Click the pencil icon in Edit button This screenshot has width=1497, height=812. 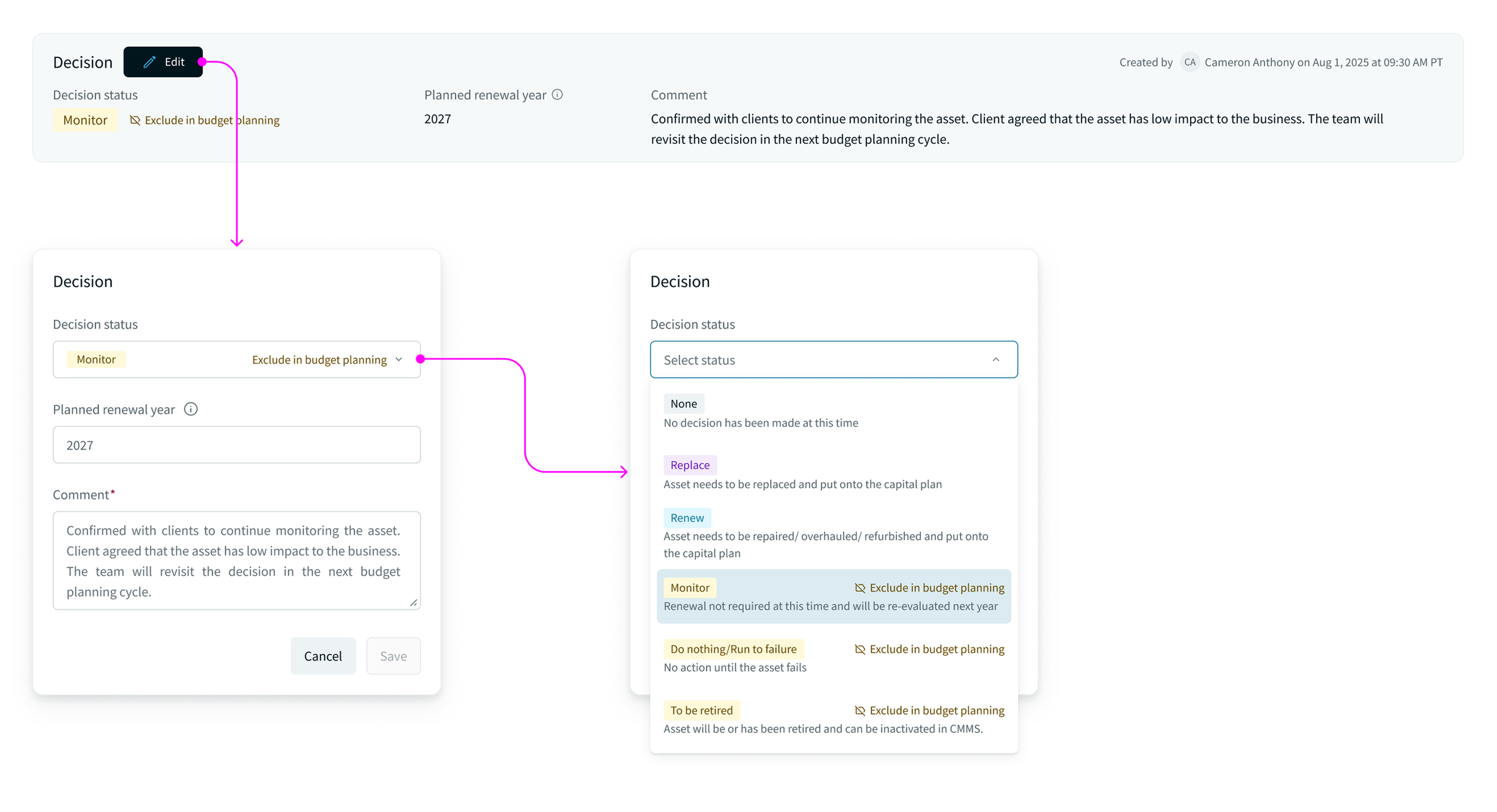coord(149,62)
